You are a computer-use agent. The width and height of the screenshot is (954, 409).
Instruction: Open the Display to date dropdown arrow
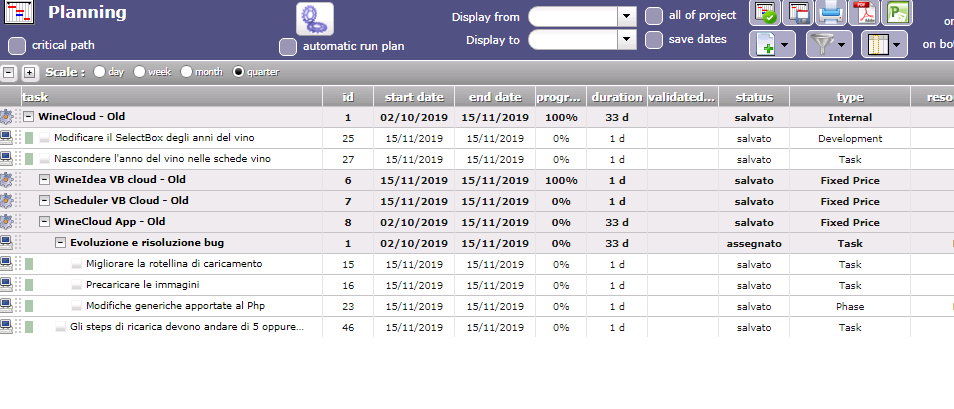point(627,40)
